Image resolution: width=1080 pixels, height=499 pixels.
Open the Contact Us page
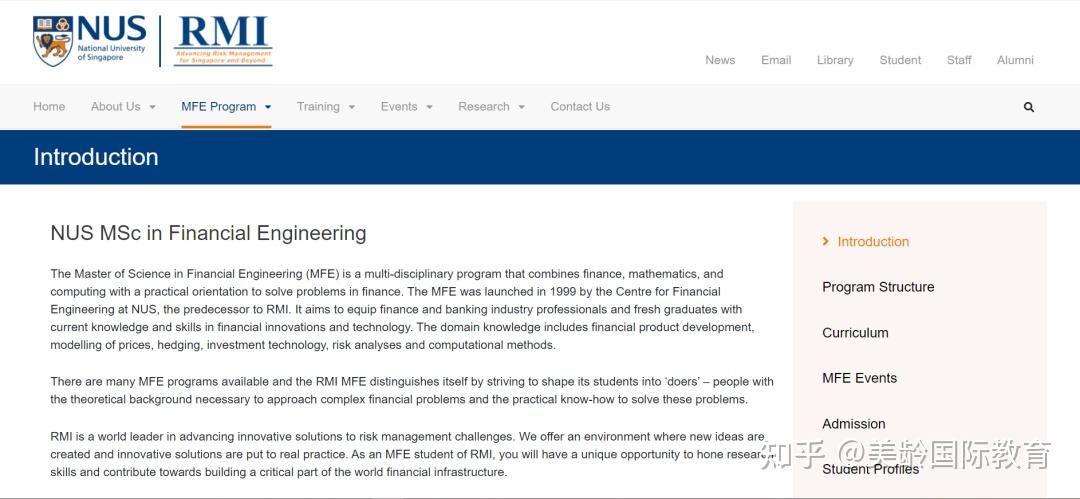(x=580, y=107)
